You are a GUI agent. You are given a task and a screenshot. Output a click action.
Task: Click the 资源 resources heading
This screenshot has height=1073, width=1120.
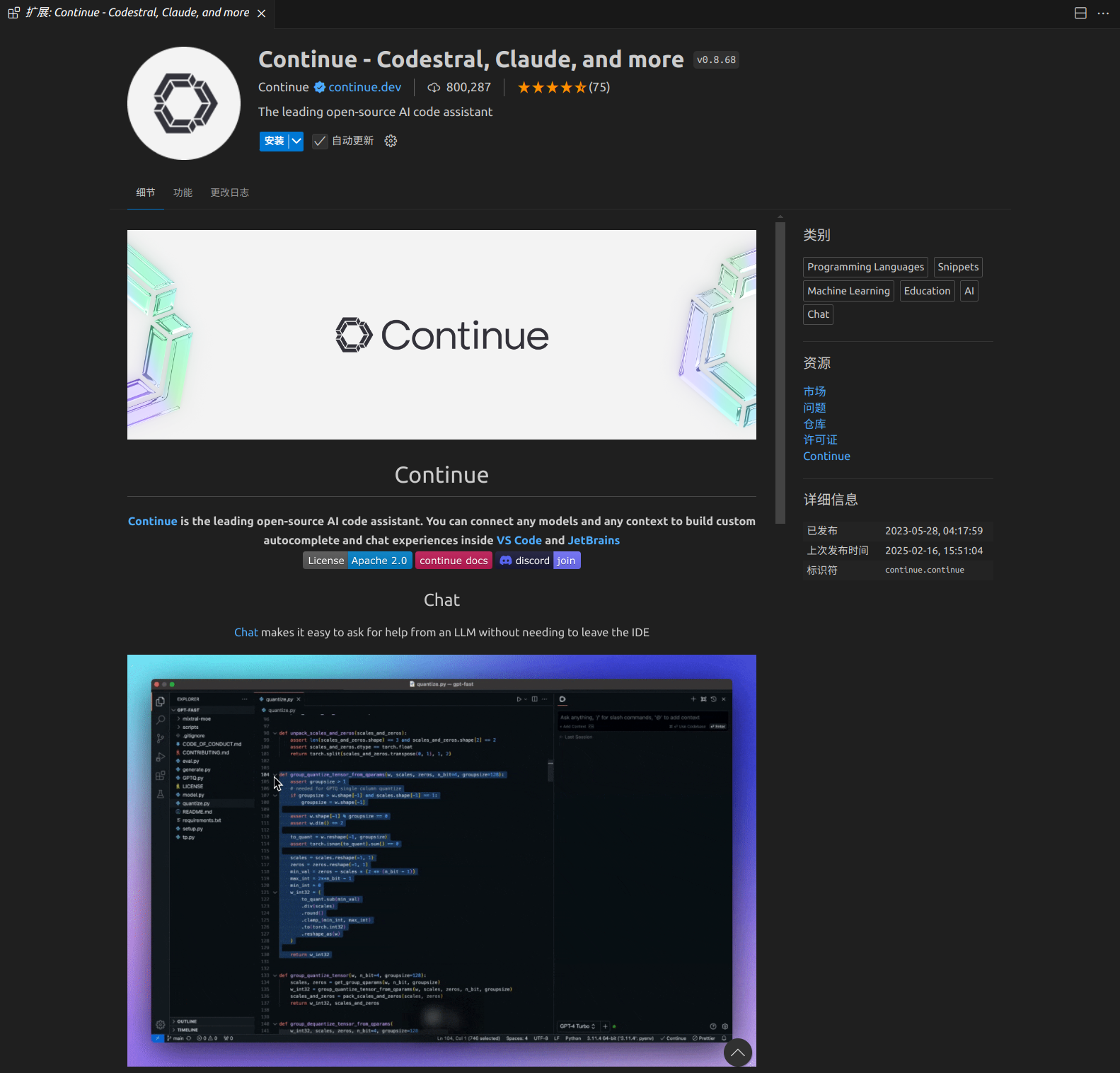pyautogui.click(x=816, y=363)
